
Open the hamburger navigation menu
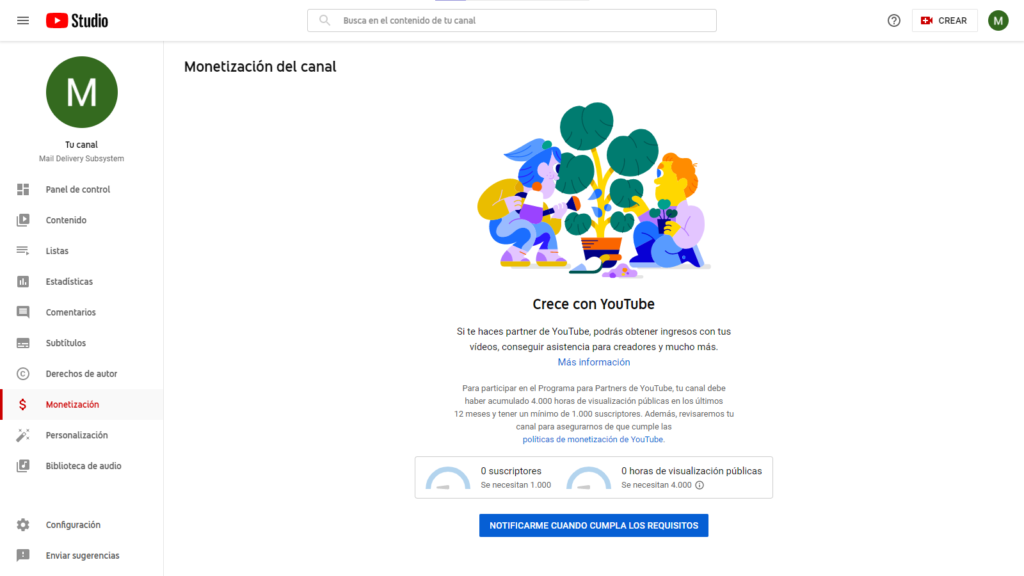click(23, 20)
